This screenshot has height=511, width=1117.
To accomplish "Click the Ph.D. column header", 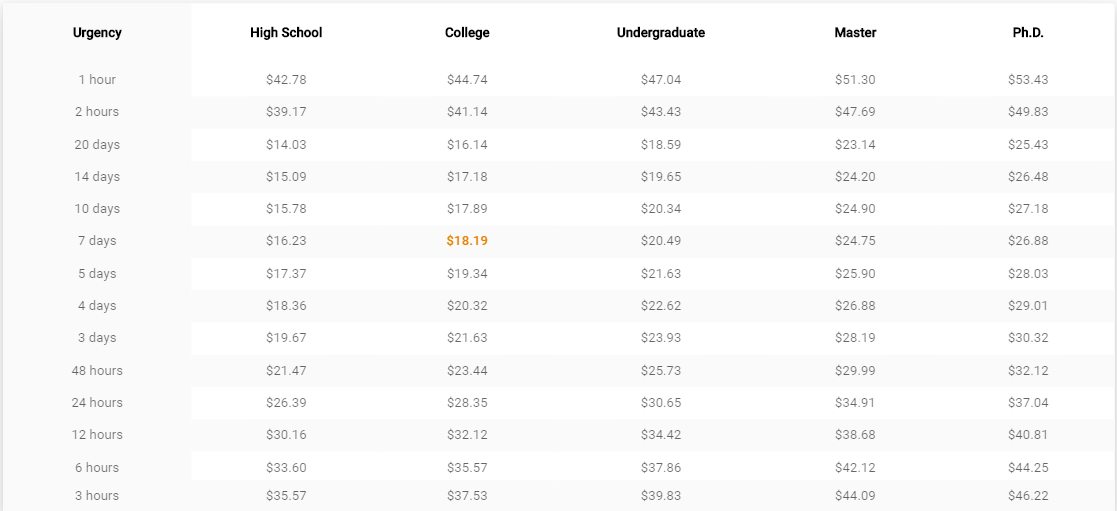I will click(1028, 33).
